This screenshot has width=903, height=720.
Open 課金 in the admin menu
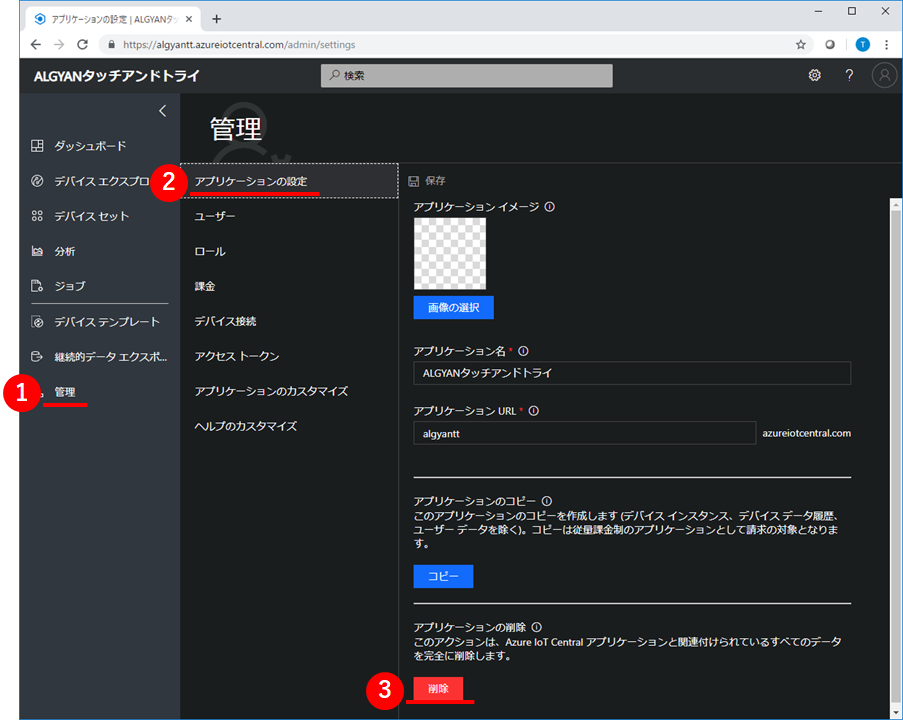[204, 286]
